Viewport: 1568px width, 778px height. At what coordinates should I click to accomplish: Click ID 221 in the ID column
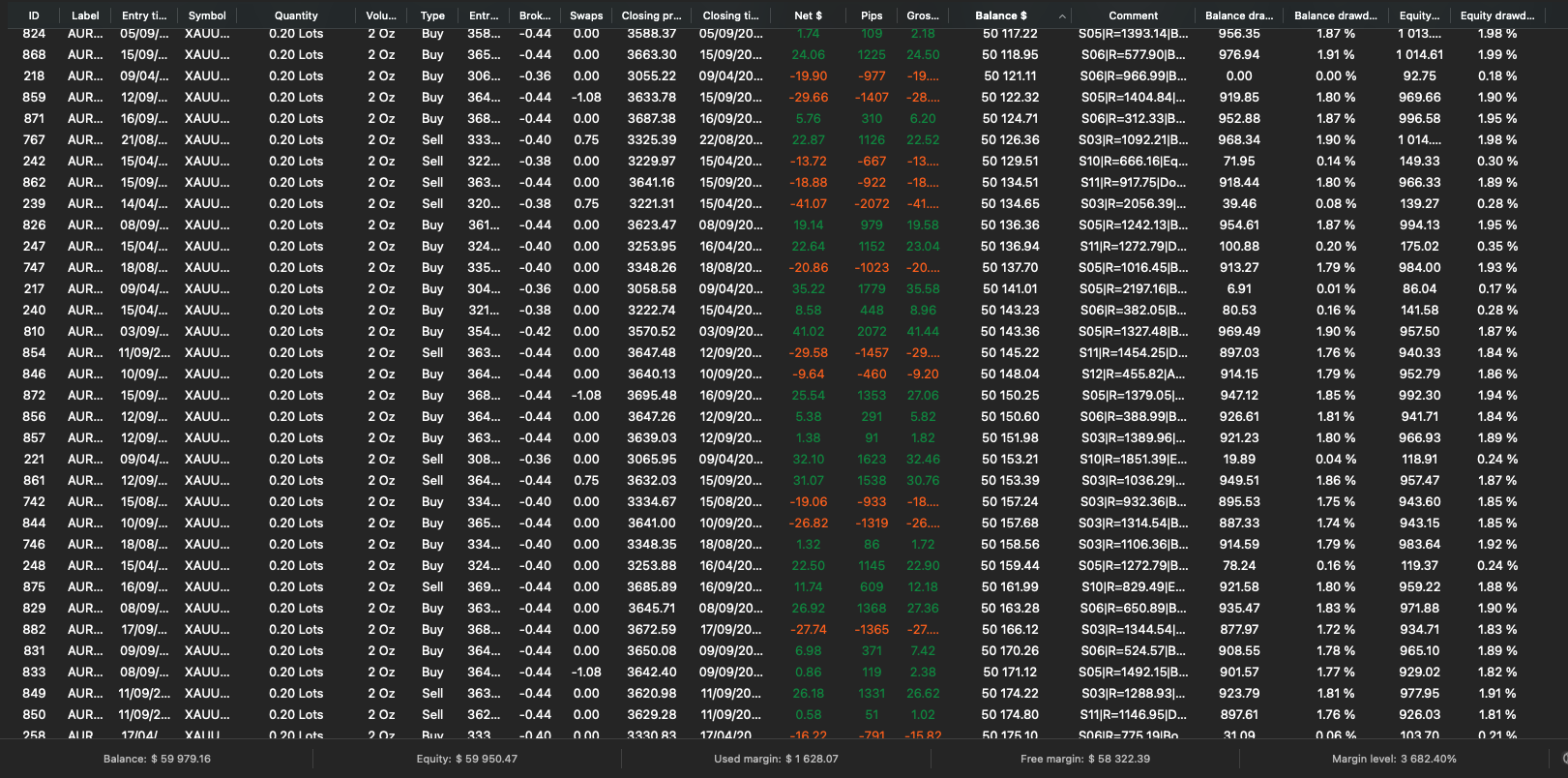click(x=34, y=460)
